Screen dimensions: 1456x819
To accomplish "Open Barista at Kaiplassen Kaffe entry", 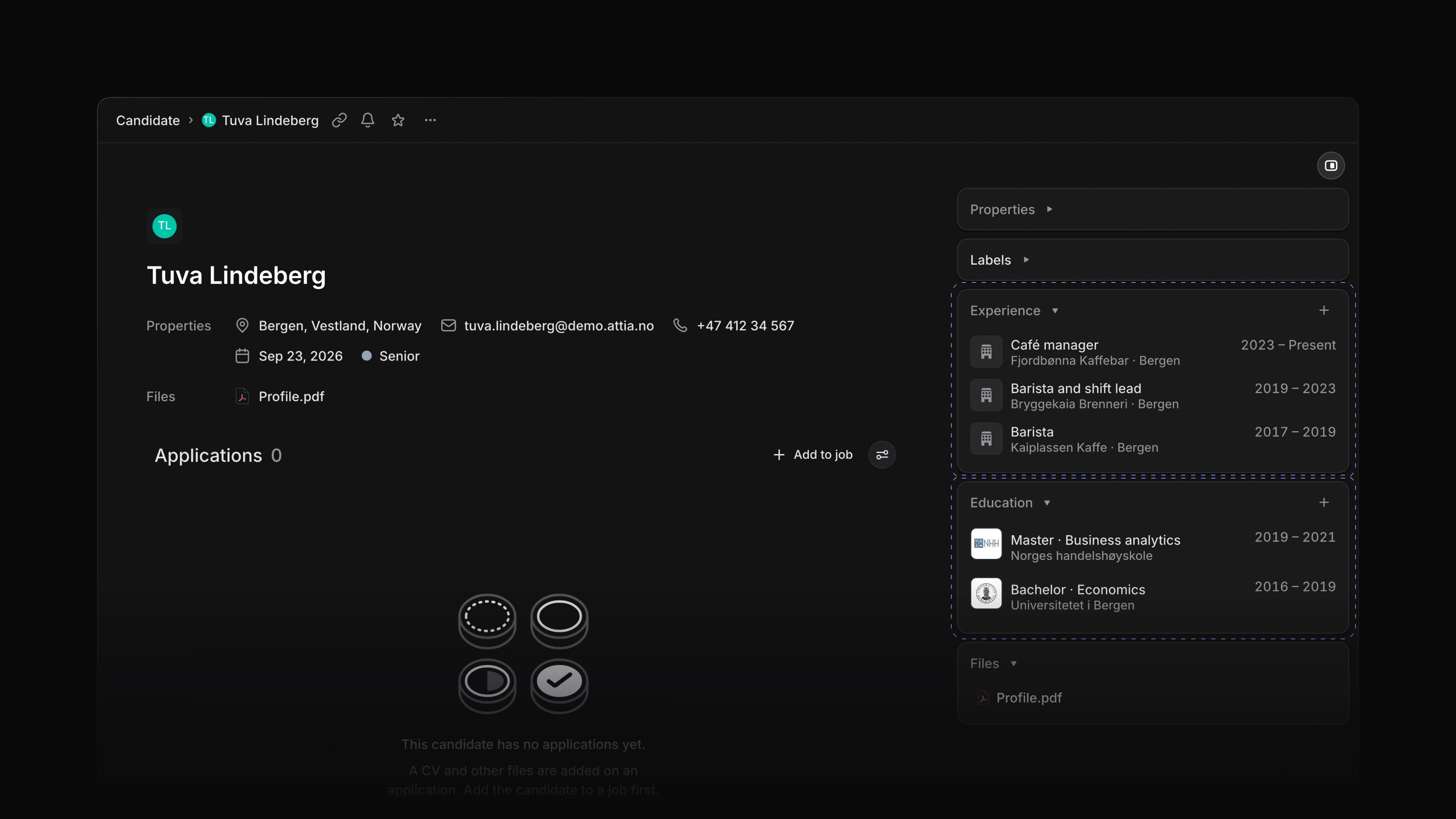I will click(x=1153, y=439).
